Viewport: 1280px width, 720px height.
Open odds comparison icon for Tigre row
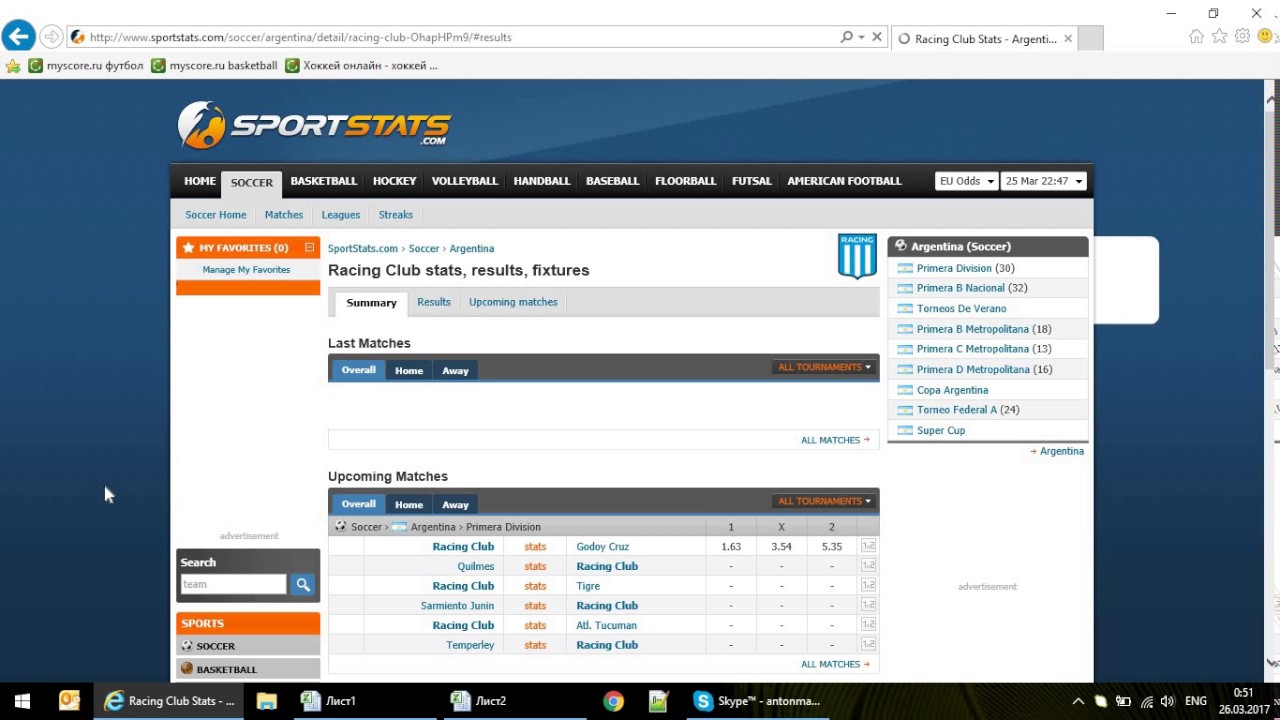(868, 586)
